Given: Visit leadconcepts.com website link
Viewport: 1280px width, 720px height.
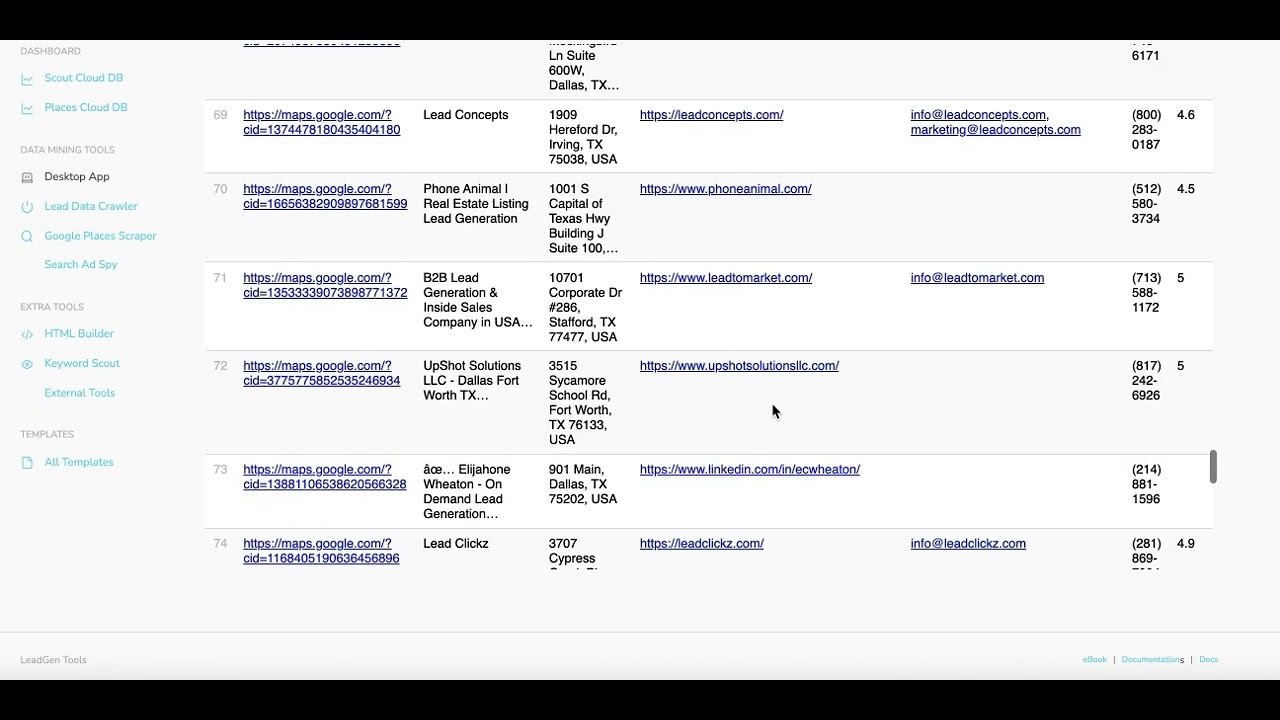Looking at the screenshot, I should pos(712,115).
